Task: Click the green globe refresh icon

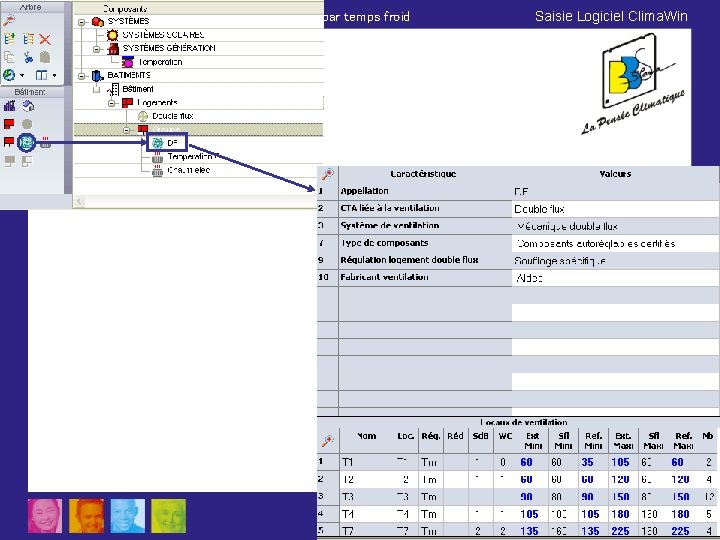Action: point(9,75)
